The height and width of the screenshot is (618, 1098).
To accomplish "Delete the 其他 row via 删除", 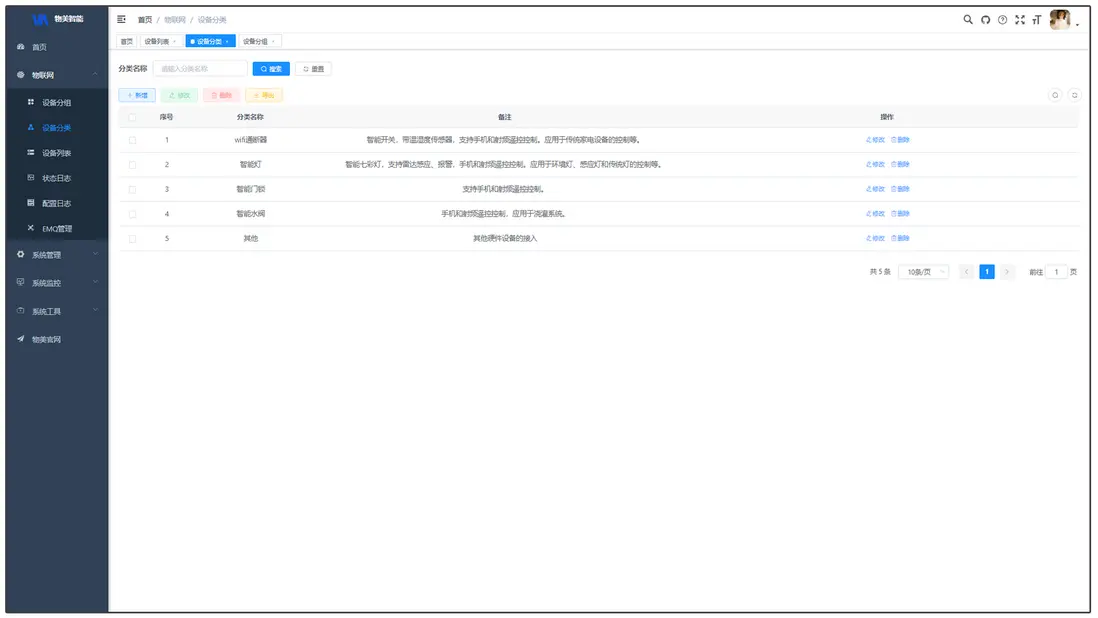I will [x=901, y=238].
